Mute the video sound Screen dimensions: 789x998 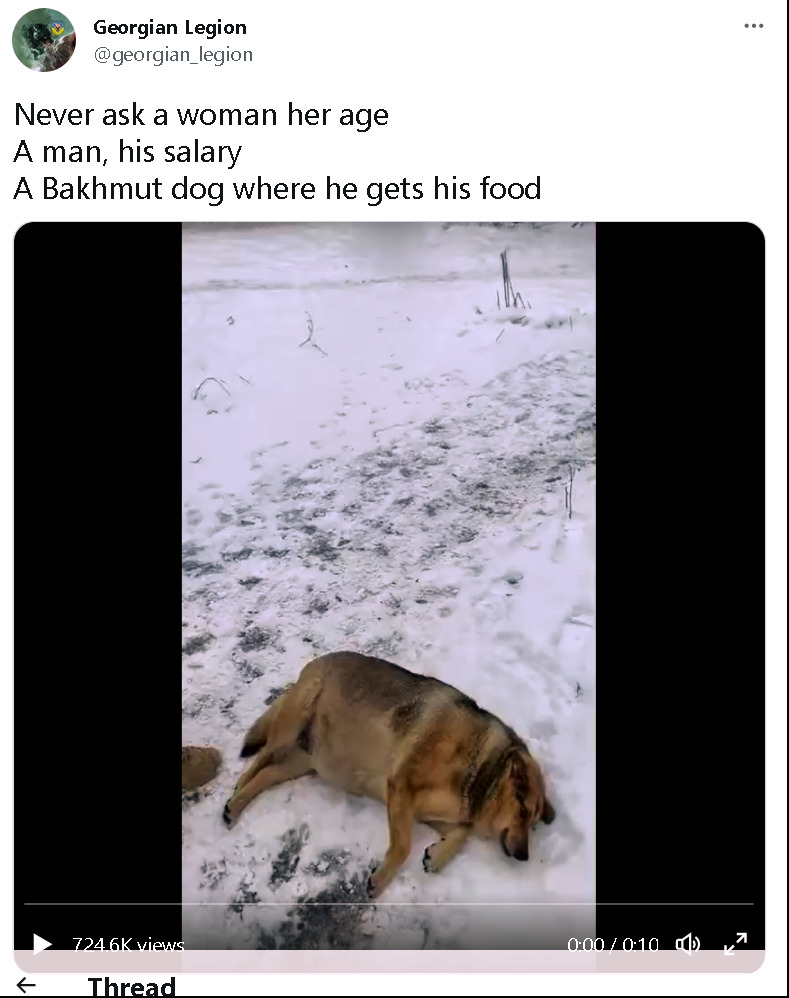(687, 943)
